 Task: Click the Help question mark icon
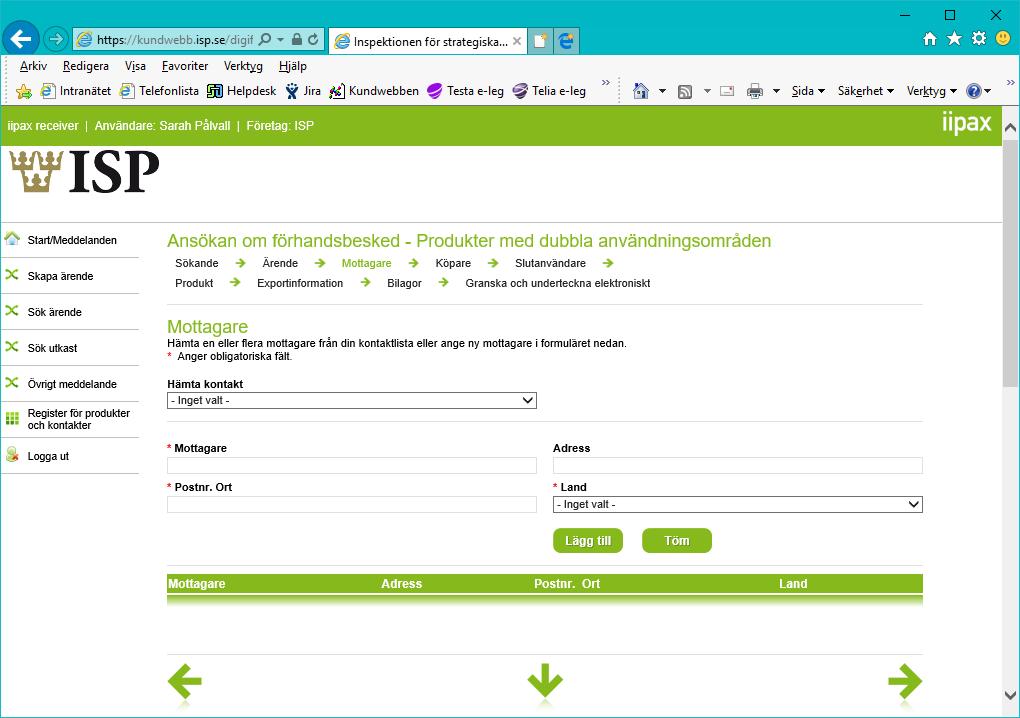tap(974, 91)
